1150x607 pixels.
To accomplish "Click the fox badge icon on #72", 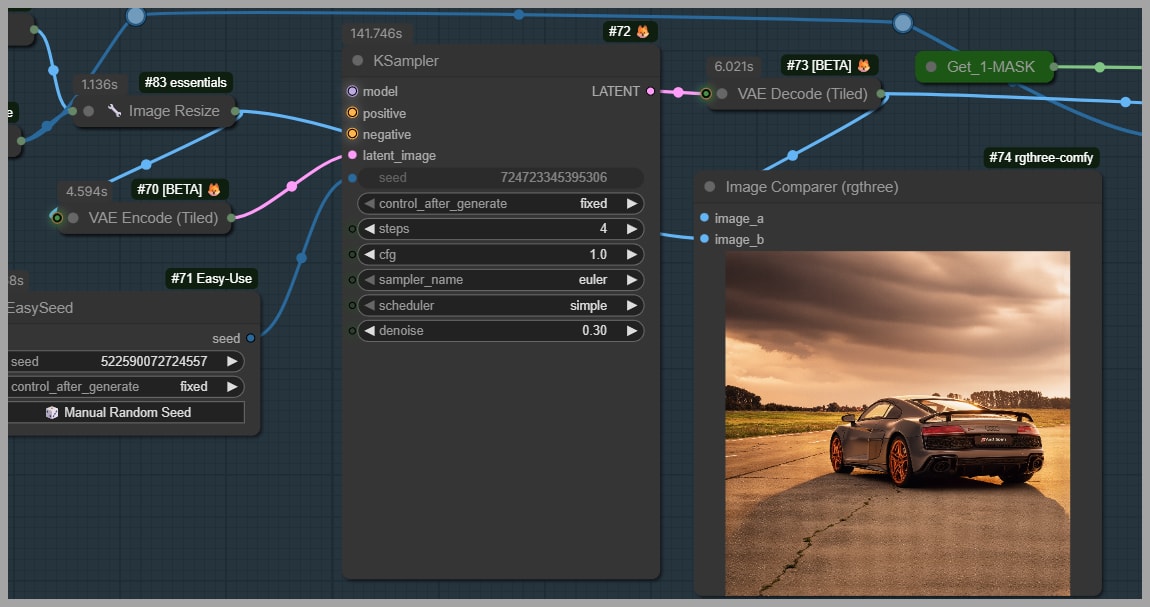I will click(x=642, y=32).
